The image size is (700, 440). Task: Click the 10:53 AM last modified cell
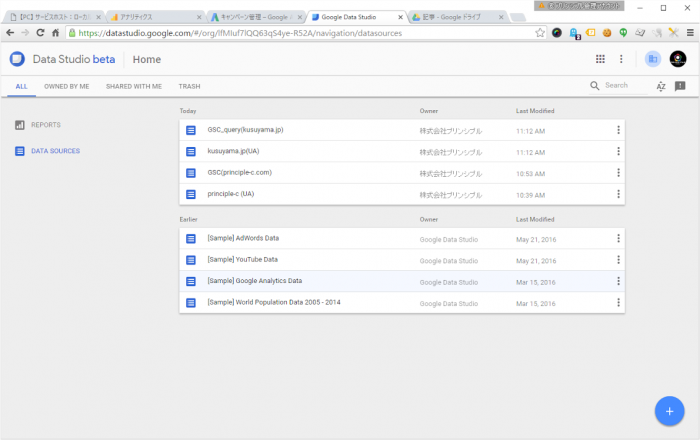pyautogui.click(x=530, y=174)
